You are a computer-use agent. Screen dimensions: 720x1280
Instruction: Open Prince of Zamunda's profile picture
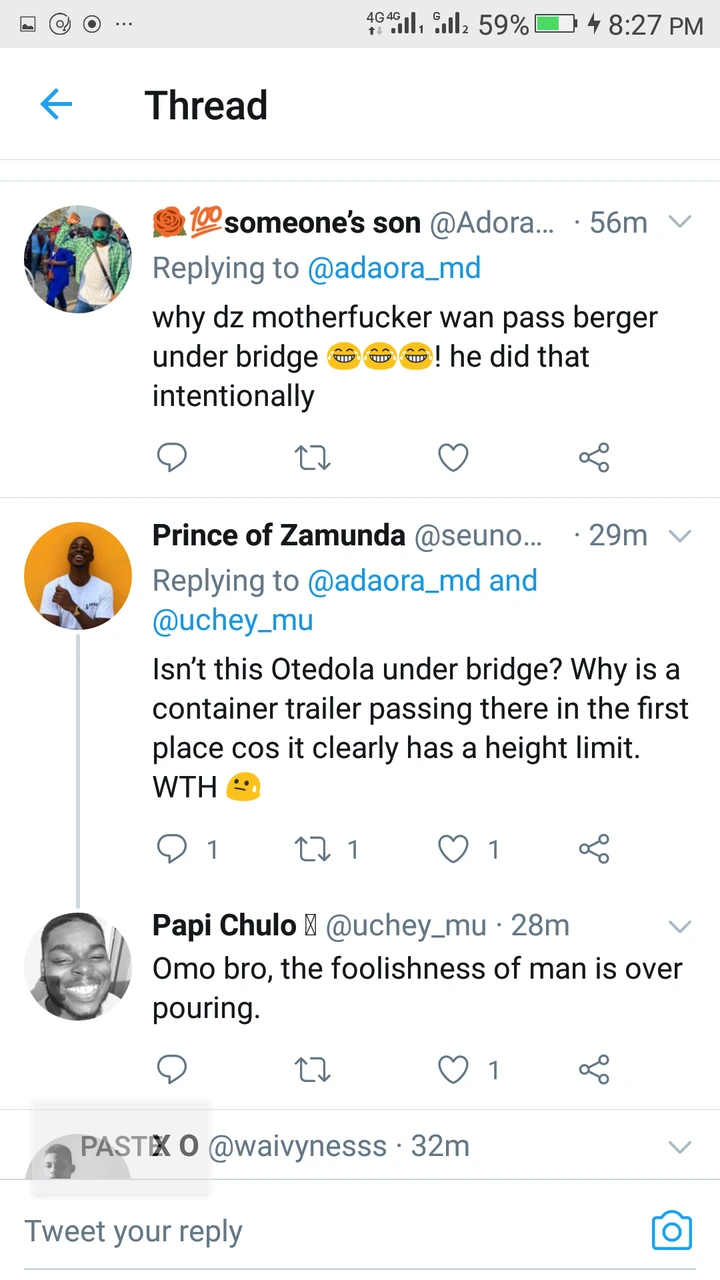(77, 576)
